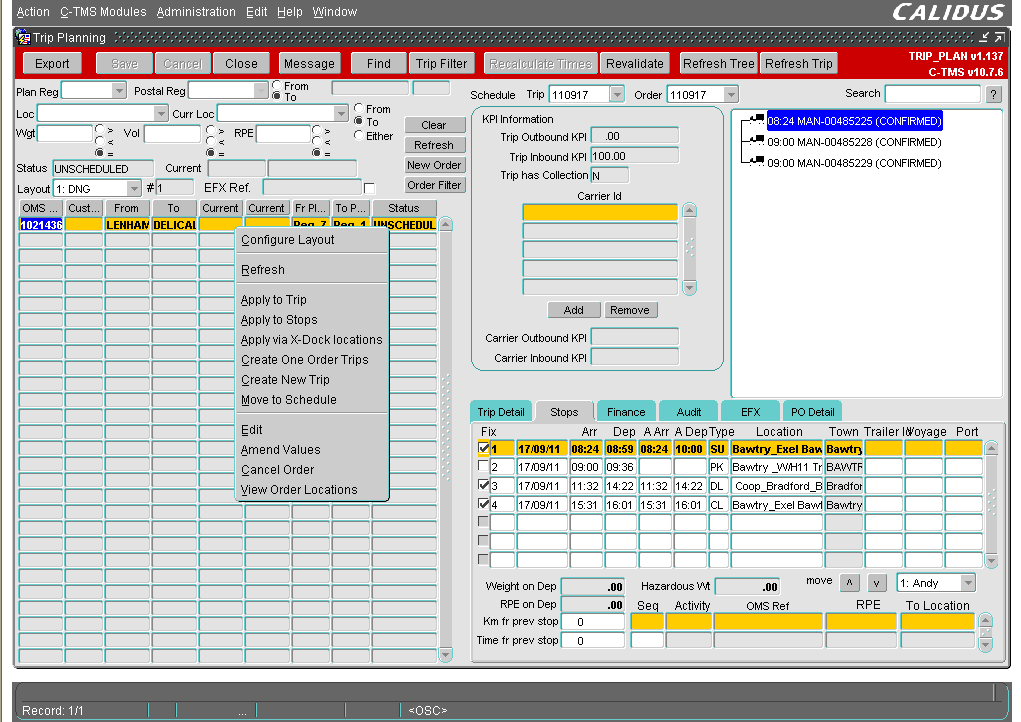Click the down arrow of the orders grid scrollbar
The height and width of the screenshot is (722, 1021).
(446, 654)
